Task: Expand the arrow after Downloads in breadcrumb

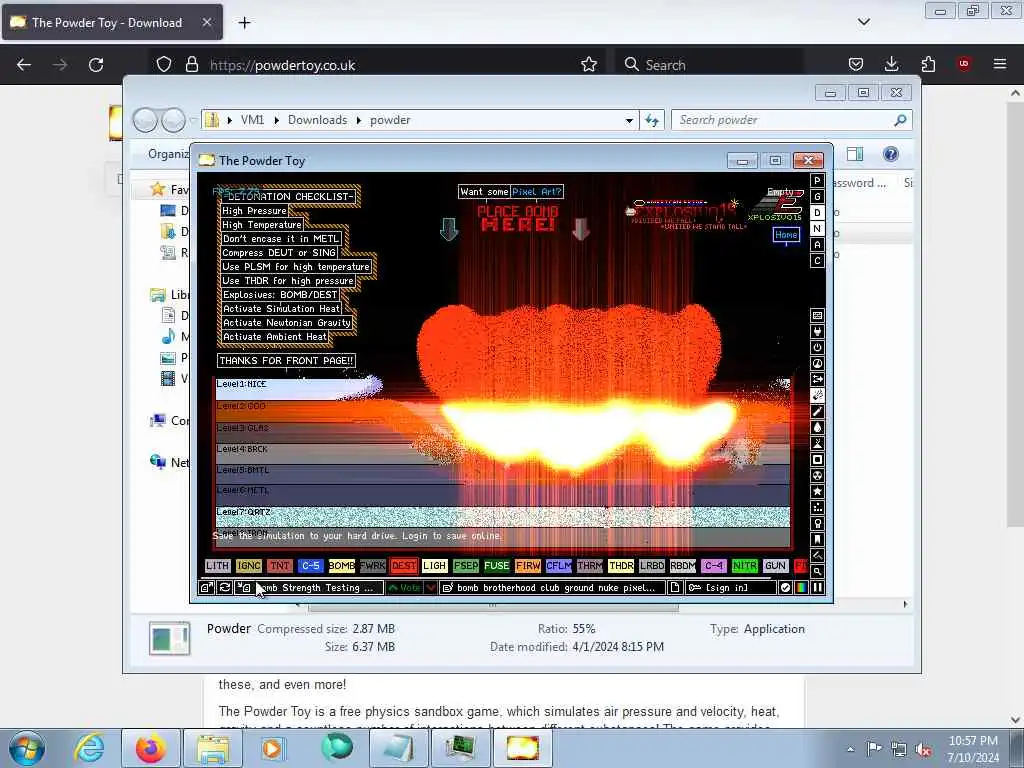Action: (359, 120)
